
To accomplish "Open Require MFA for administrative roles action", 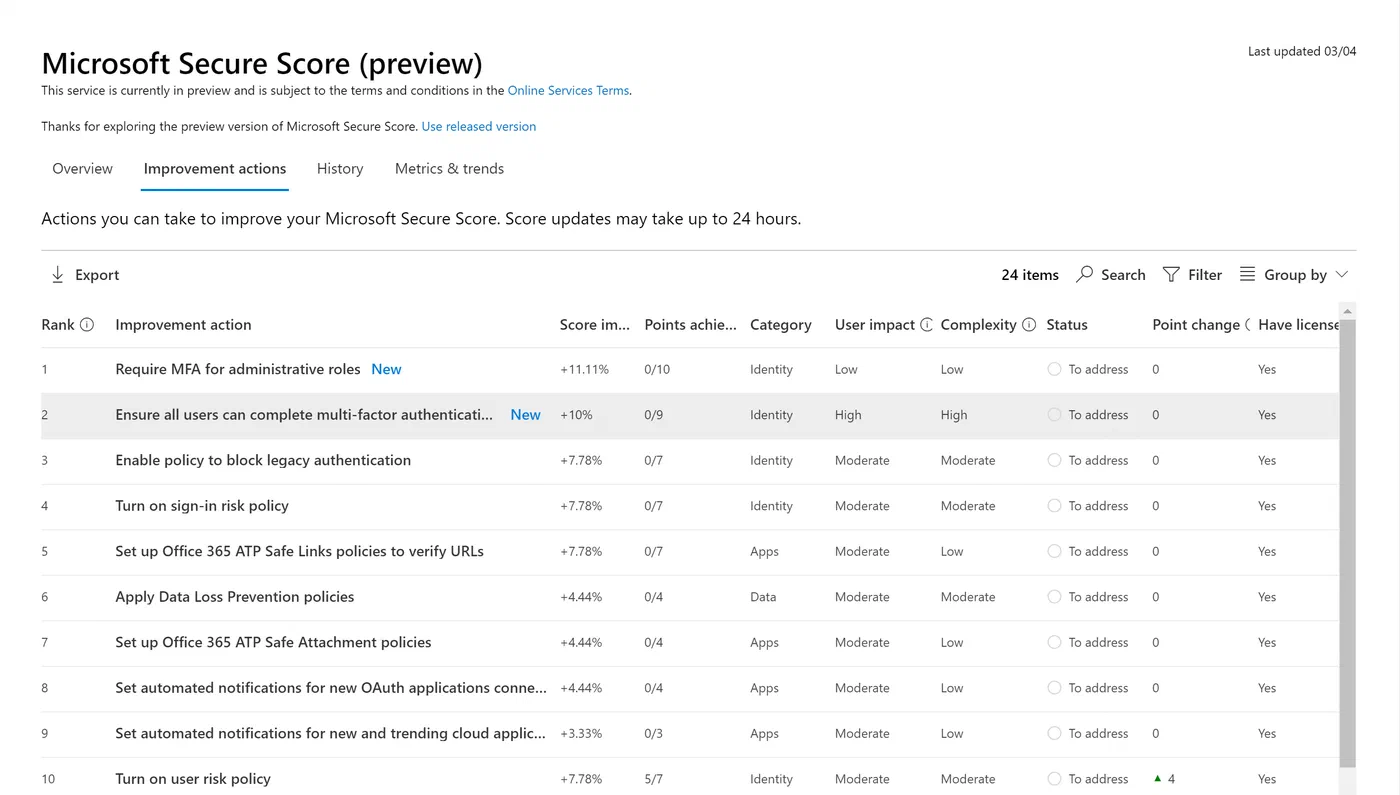I will 238,369.
